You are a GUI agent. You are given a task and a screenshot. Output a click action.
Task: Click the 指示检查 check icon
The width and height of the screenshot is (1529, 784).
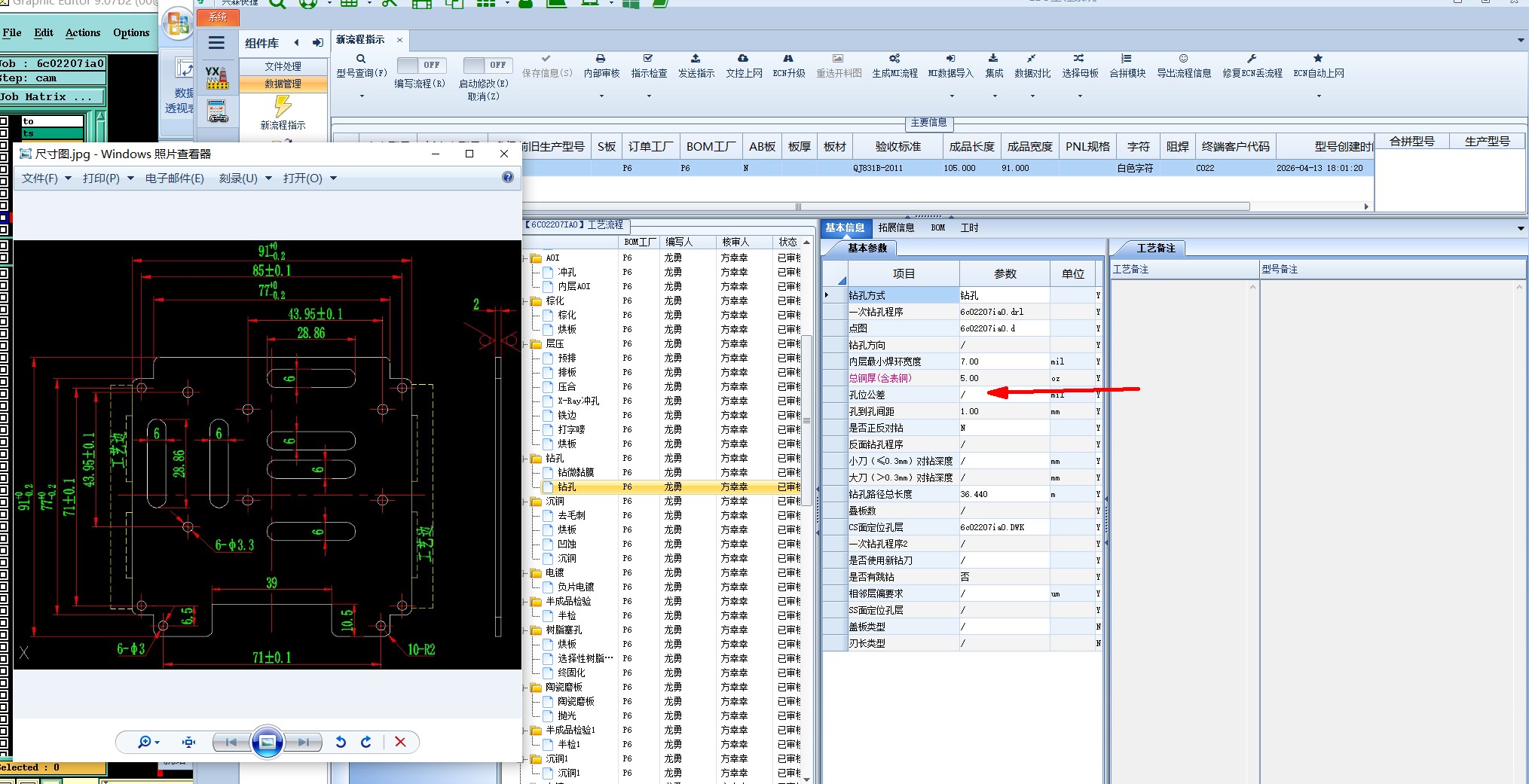tap(648, 59)
